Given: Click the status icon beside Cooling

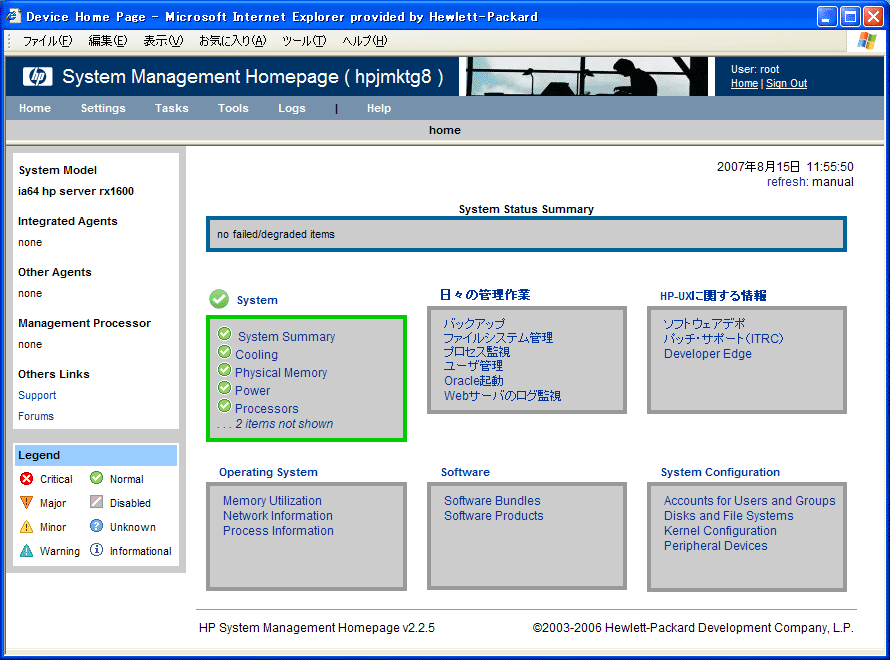Looking at the screenshot, I should pyautogui.click(x=225, y=352).
